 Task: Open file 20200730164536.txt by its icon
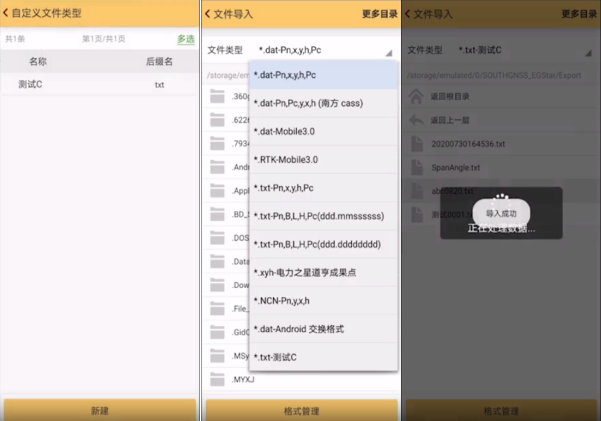coord(416,143)
